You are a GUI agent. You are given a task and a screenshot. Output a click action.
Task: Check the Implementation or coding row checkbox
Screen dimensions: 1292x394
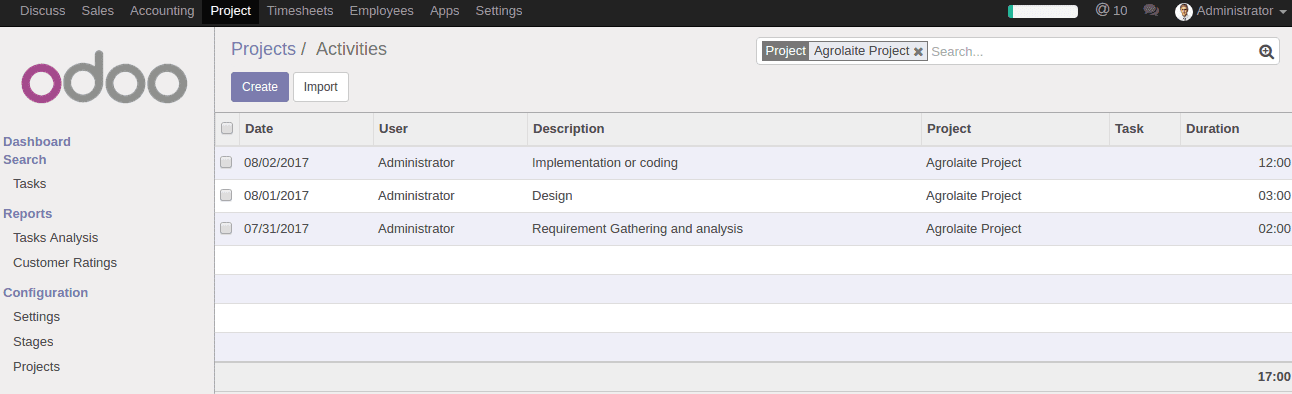(226, 162)
